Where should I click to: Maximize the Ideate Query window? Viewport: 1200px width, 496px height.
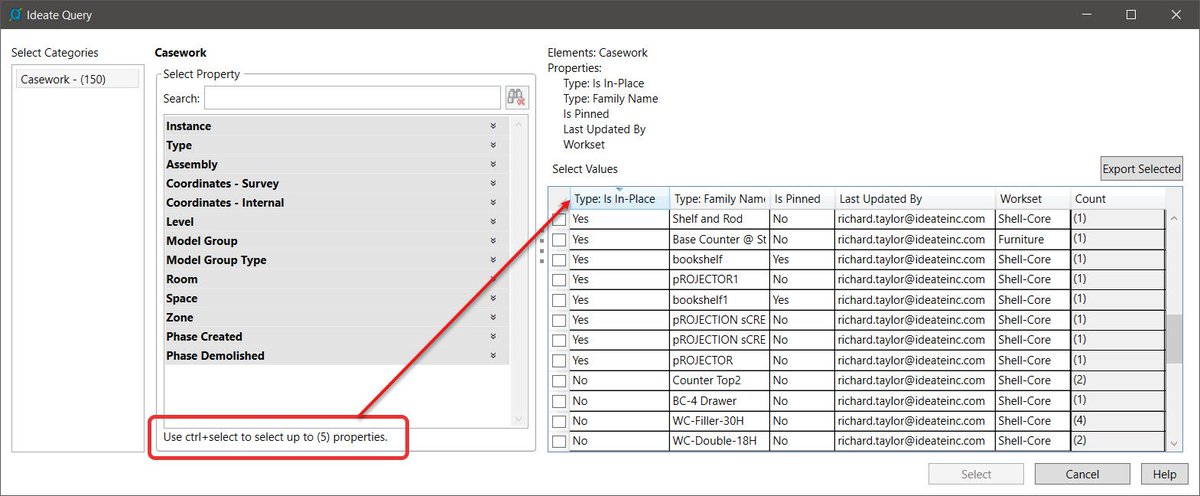(x=1131, y=14)
